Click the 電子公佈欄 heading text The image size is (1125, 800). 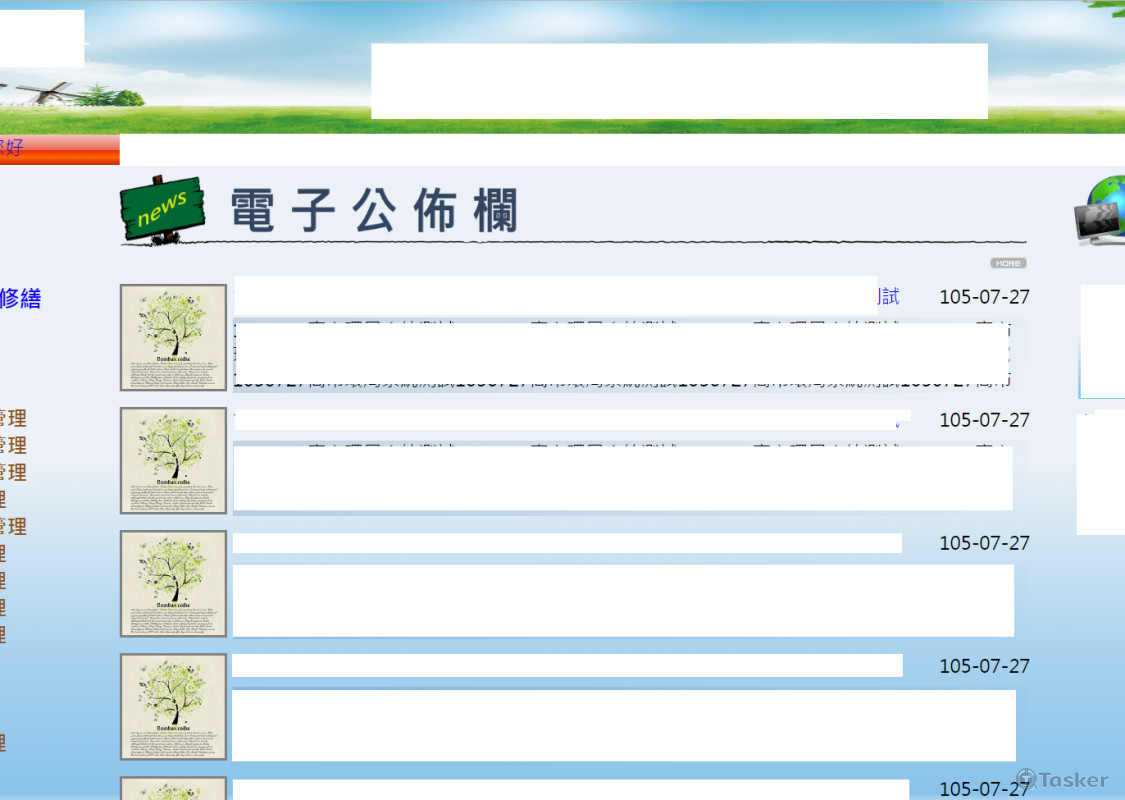tap(374, 211)
